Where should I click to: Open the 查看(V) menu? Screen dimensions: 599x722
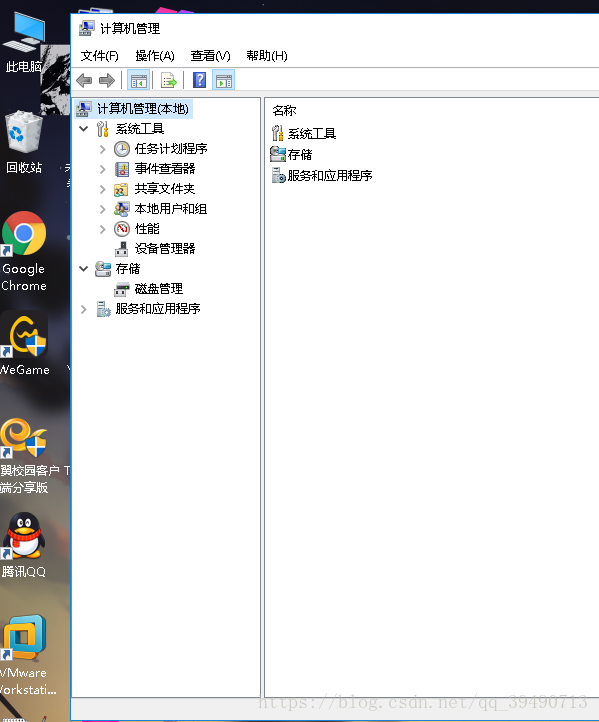click(x=210, y=56)
